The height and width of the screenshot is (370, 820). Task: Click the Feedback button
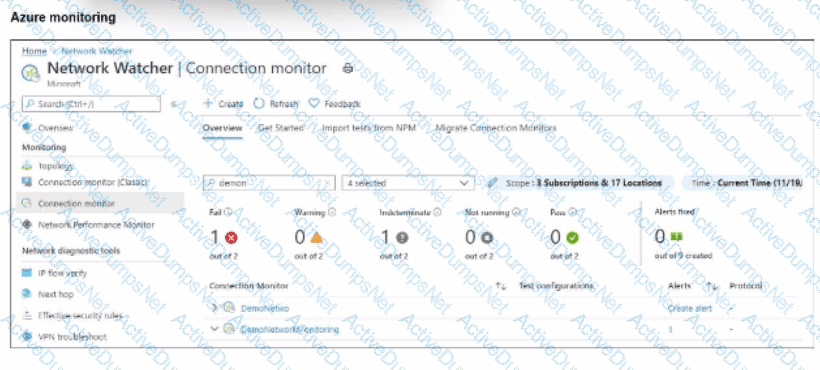334,104
